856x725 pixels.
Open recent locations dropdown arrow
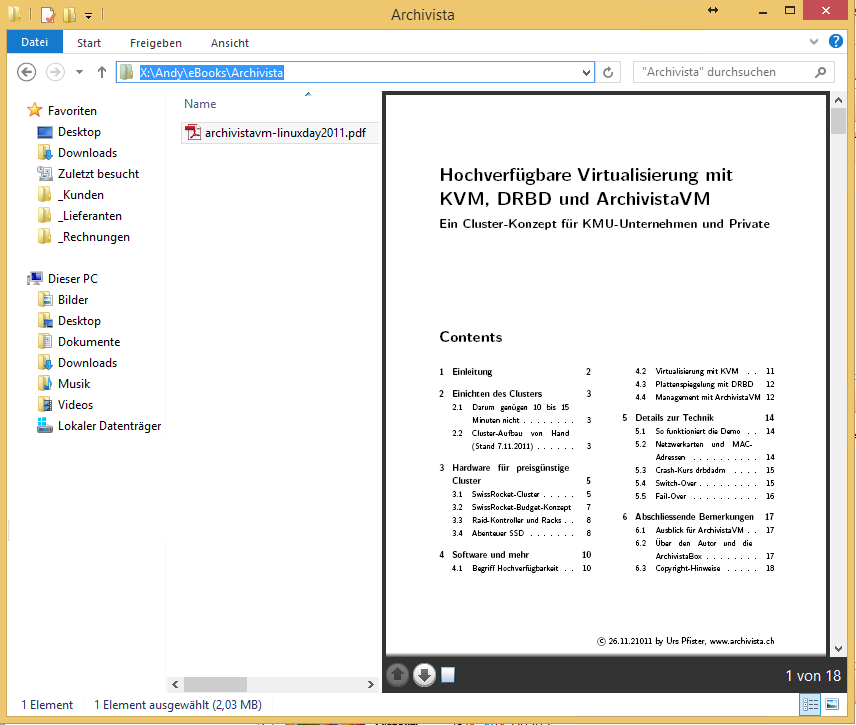(x=78, y=72)
